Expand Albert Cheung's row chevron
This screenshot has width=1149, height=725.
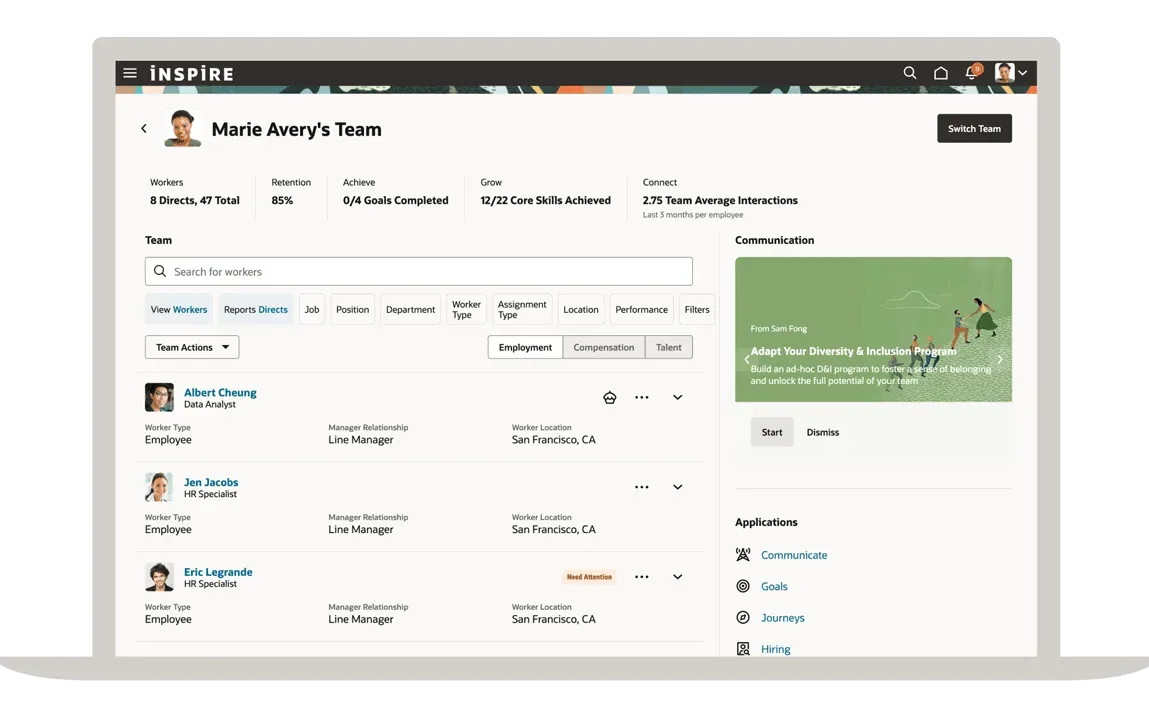[678, 397]
